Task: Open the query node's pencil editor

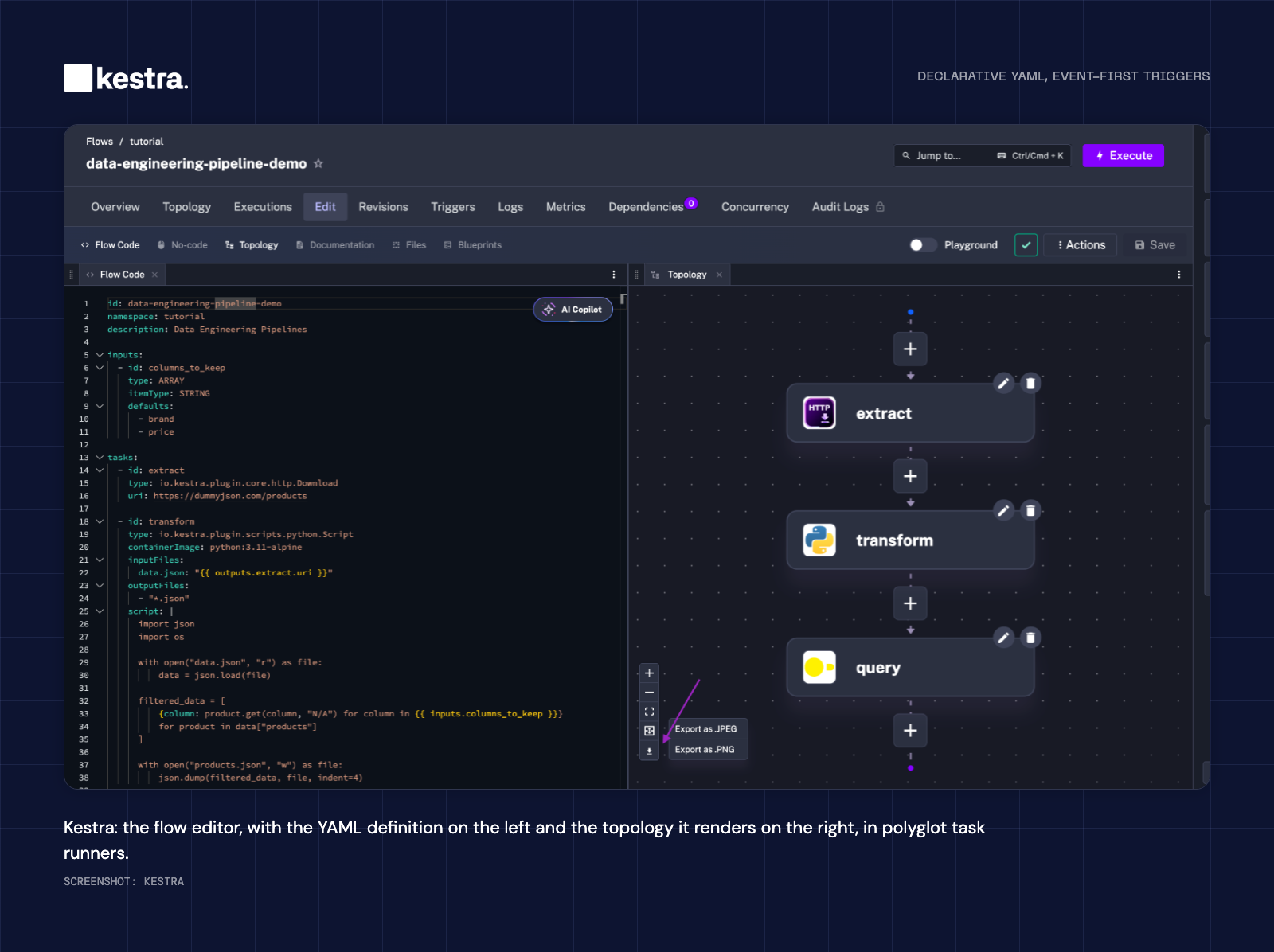Action: pos(1004,638)
